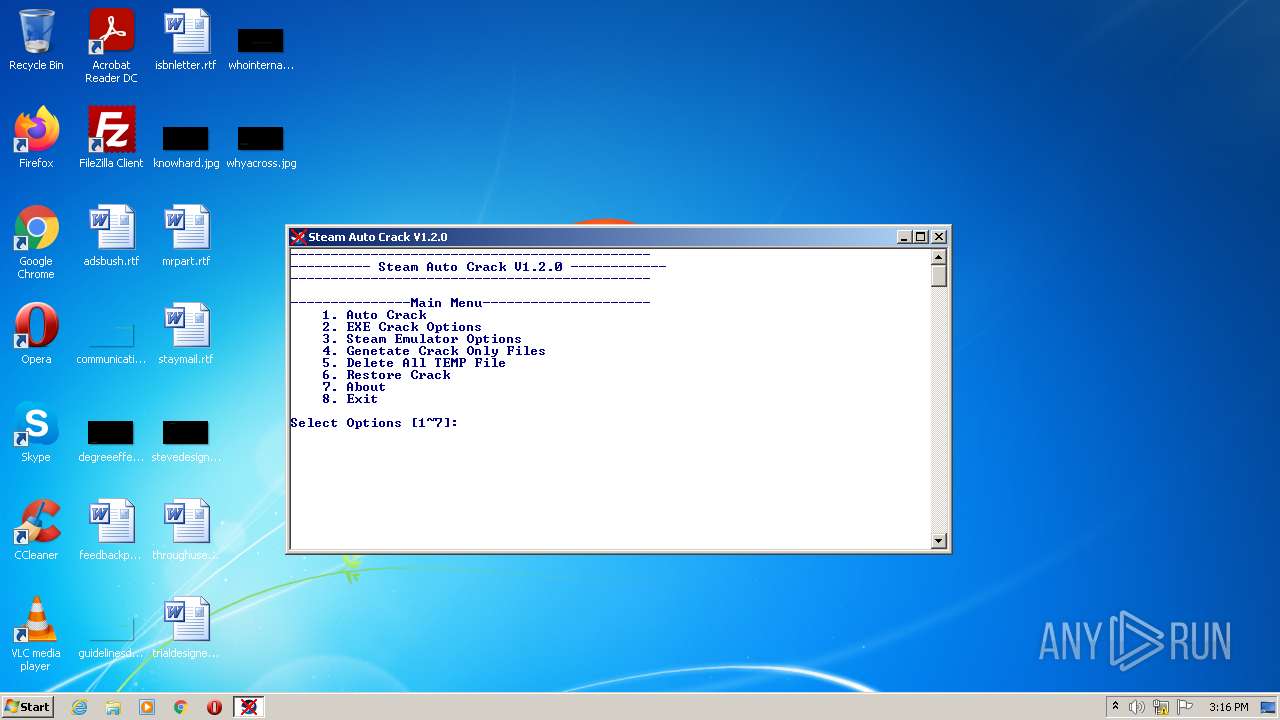
Task: Launch Opera browser shortcut
Action: point(36,334)
